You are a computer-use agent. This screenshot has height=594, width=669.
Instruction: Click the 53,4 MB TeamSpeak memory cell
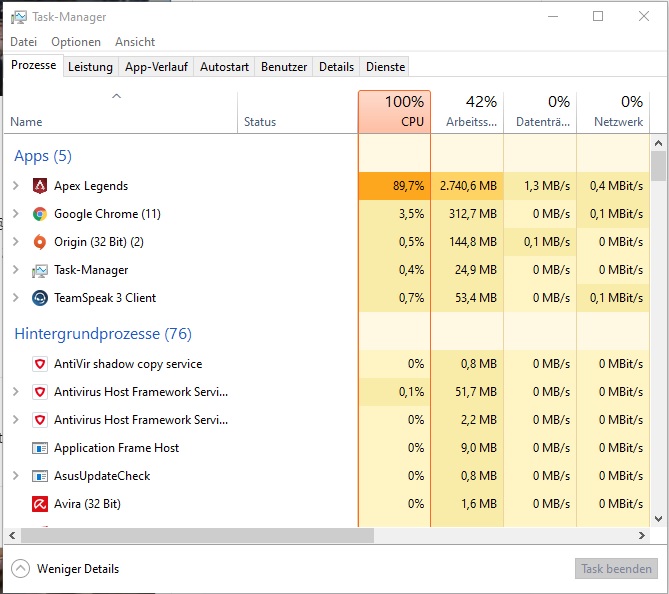[467, 298]
